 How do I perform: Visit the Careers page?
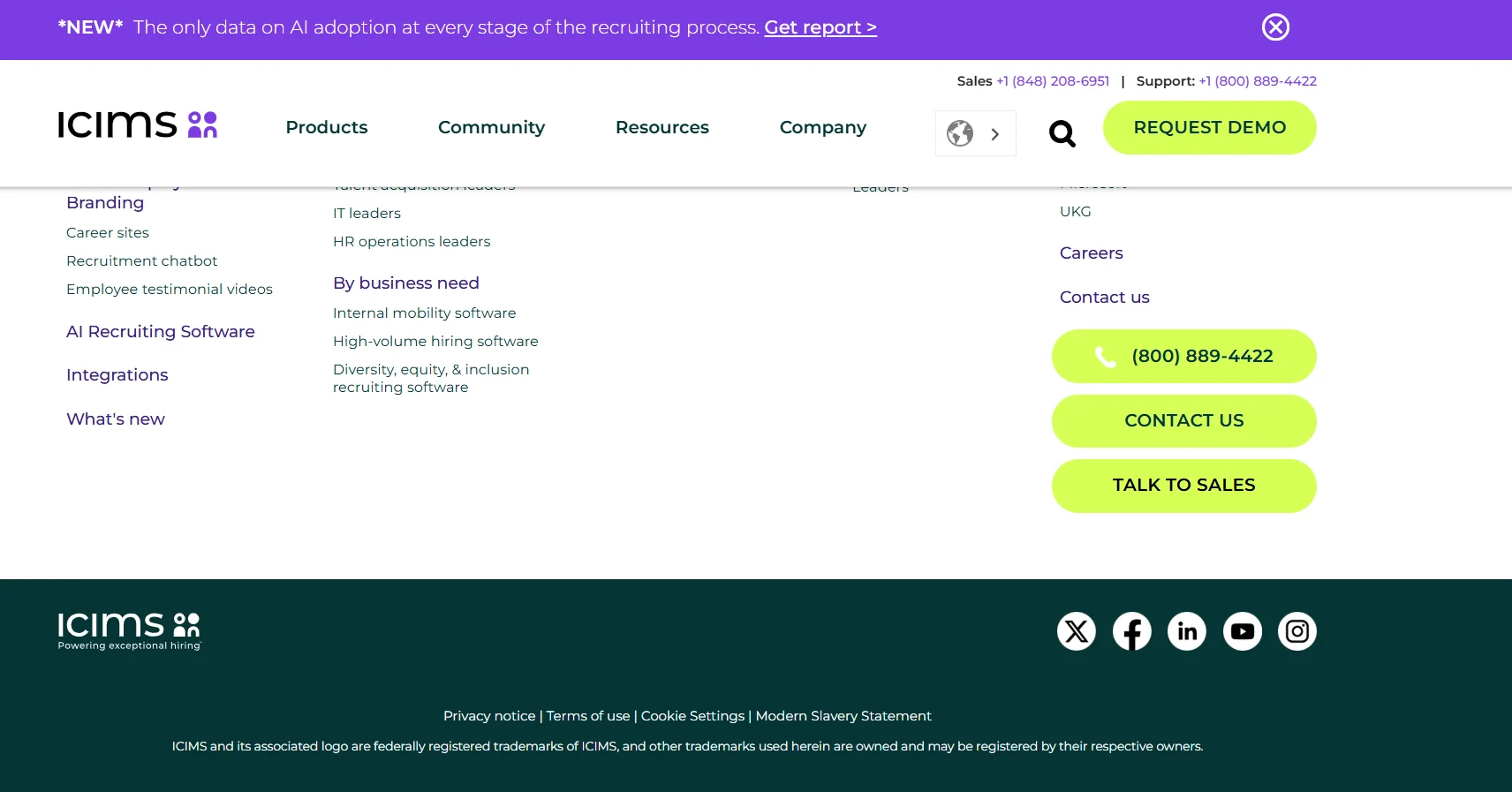coord(1092,253)
